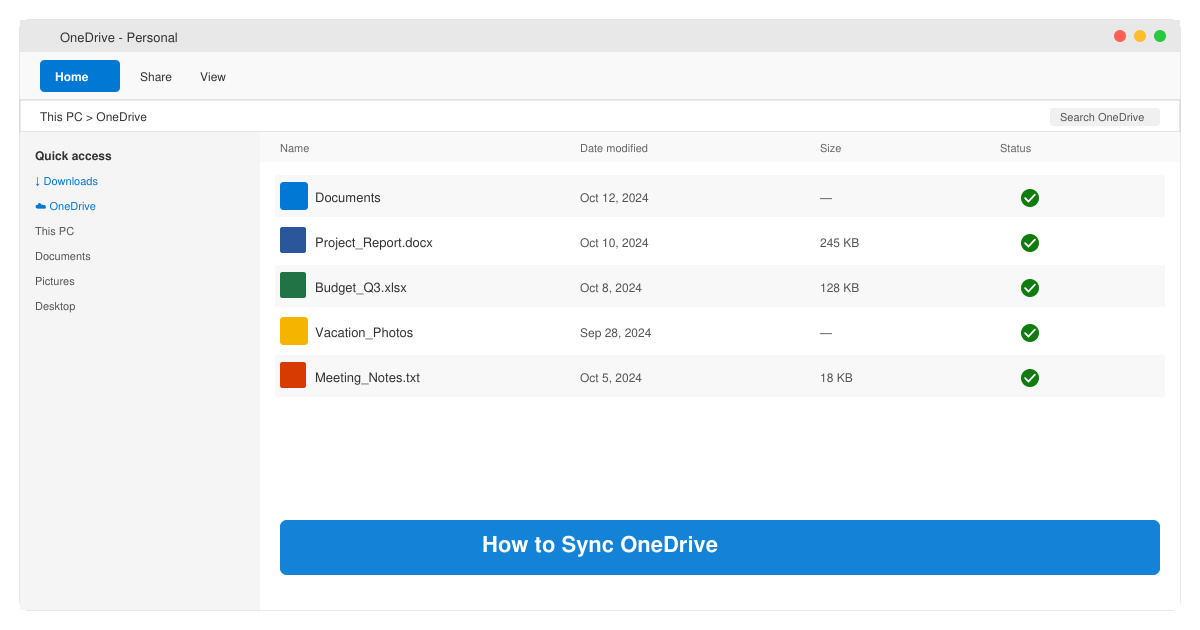The height and width of the screenshot is (630, 1200).
Task: Switch to the Share tab
Action: pos(156,77)
